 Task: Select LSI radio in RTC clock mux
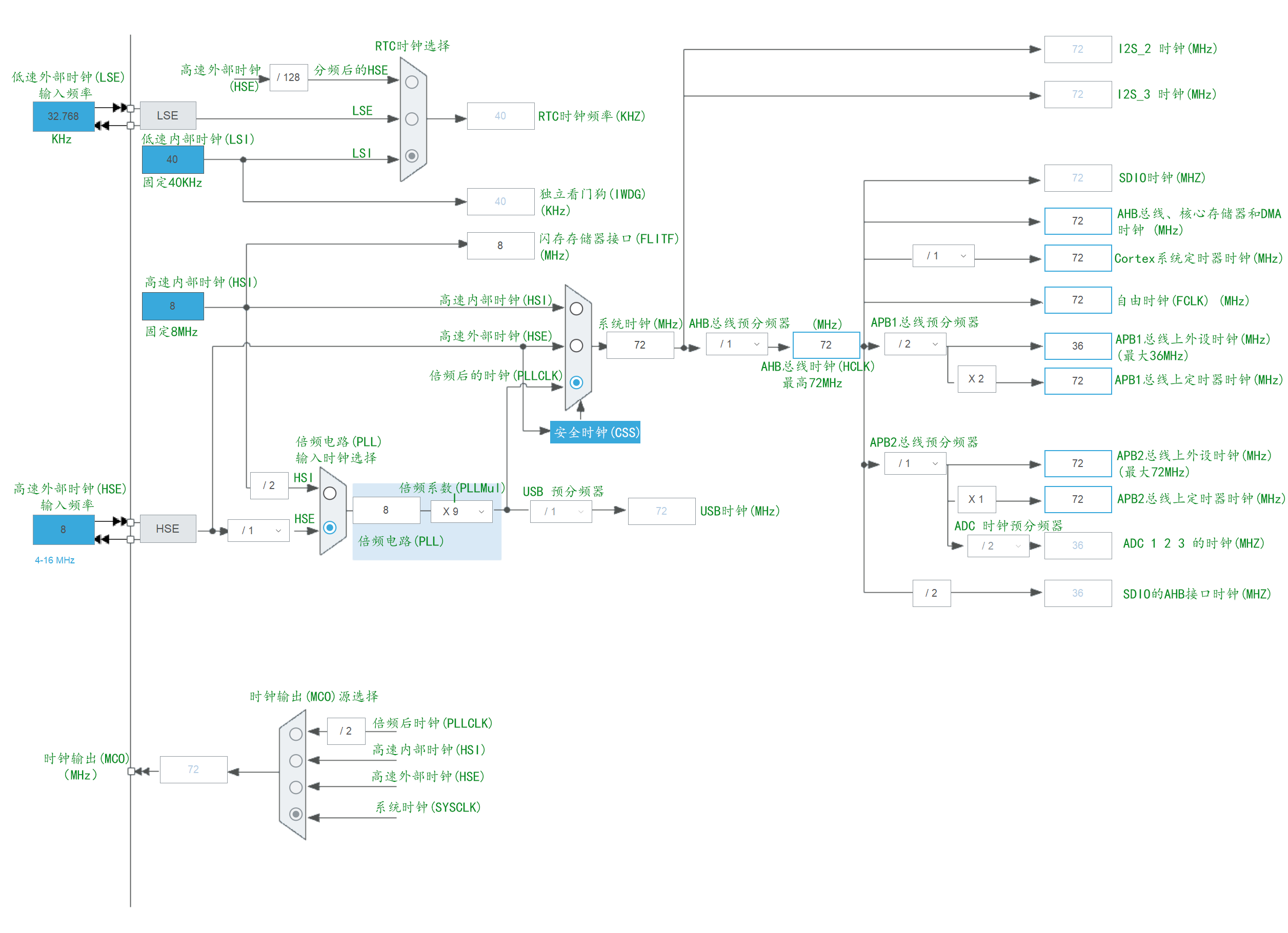(x=412, y=156)
